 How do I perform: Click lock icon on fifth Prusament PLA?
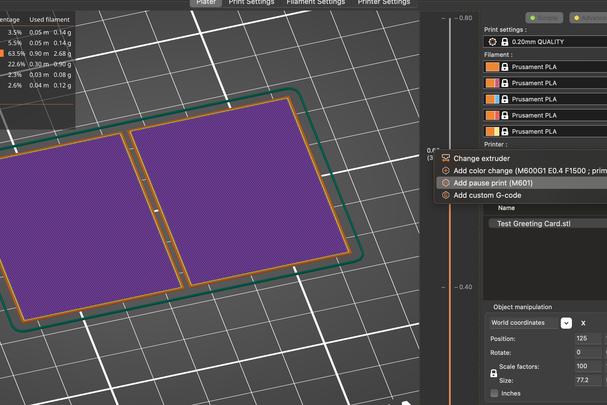[504, 132]
